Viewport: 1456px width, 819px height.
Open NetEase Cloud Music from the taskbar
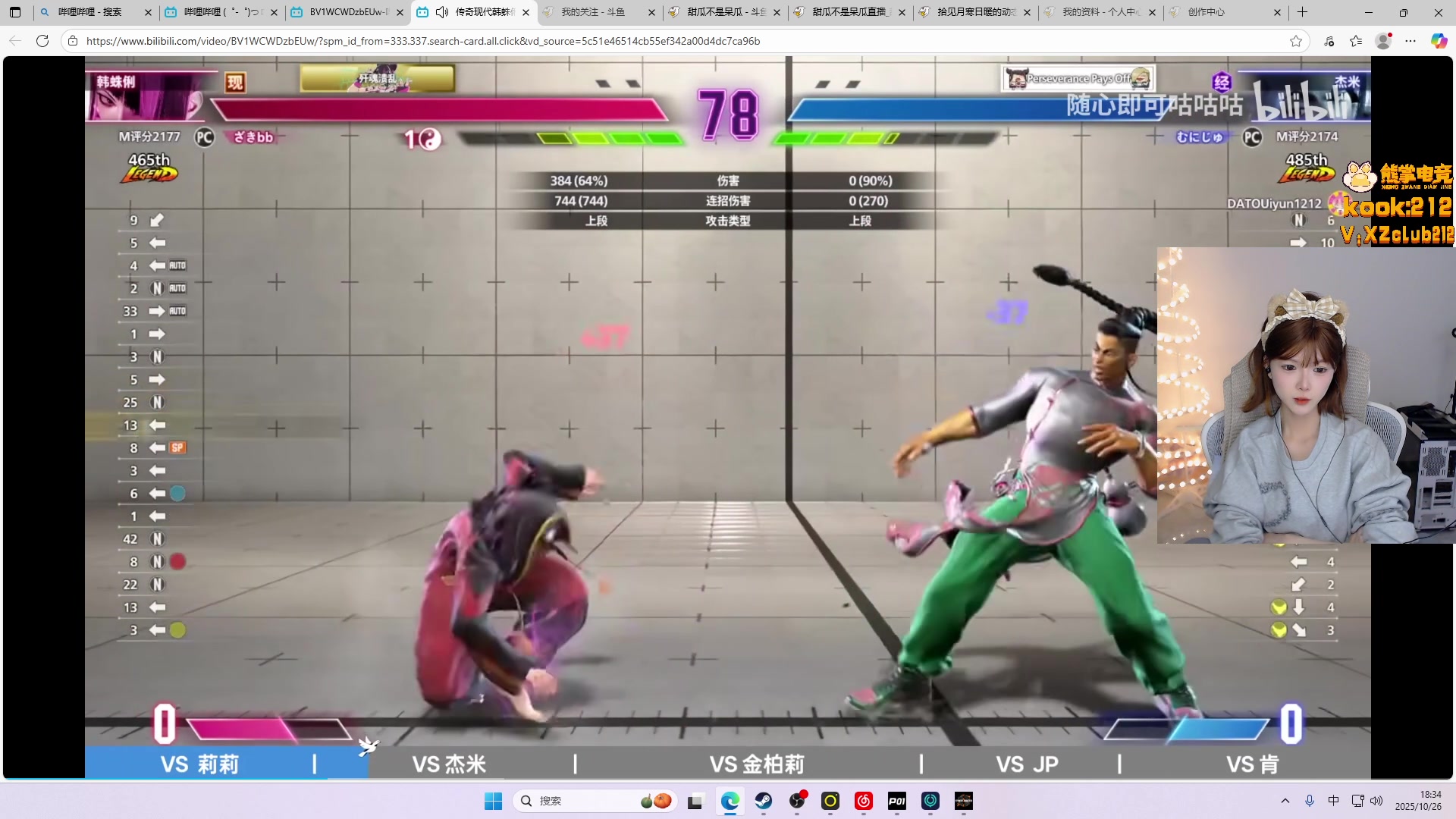pyautogui.click(x=862, y=802)
